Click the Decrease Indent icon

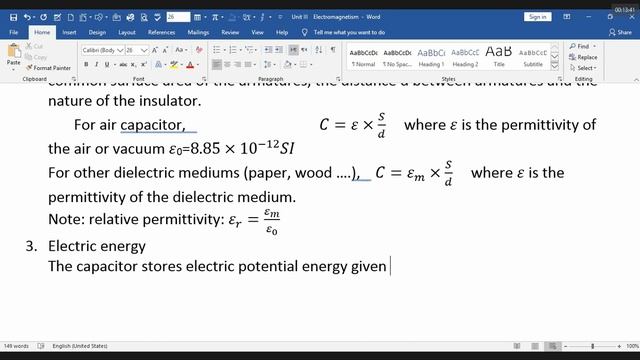[268, 50]
